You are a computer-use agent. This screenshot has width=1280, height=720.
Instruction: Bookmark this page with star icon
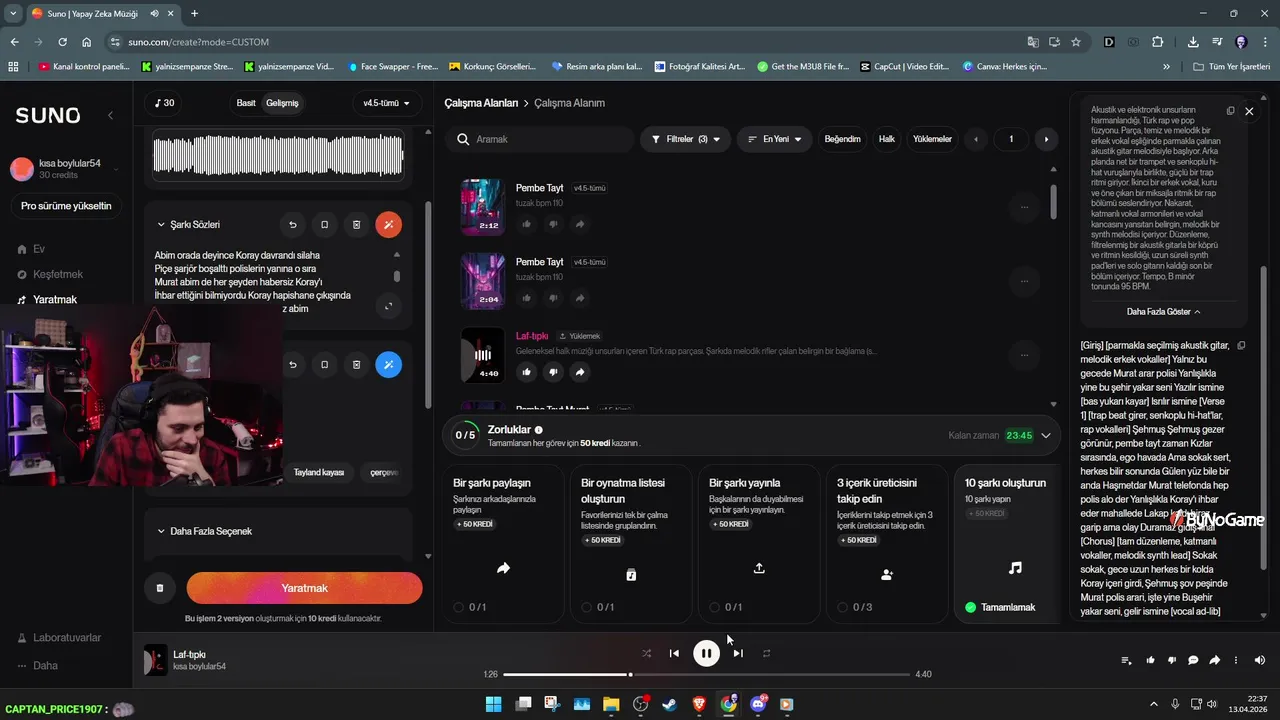(1076, 42)
